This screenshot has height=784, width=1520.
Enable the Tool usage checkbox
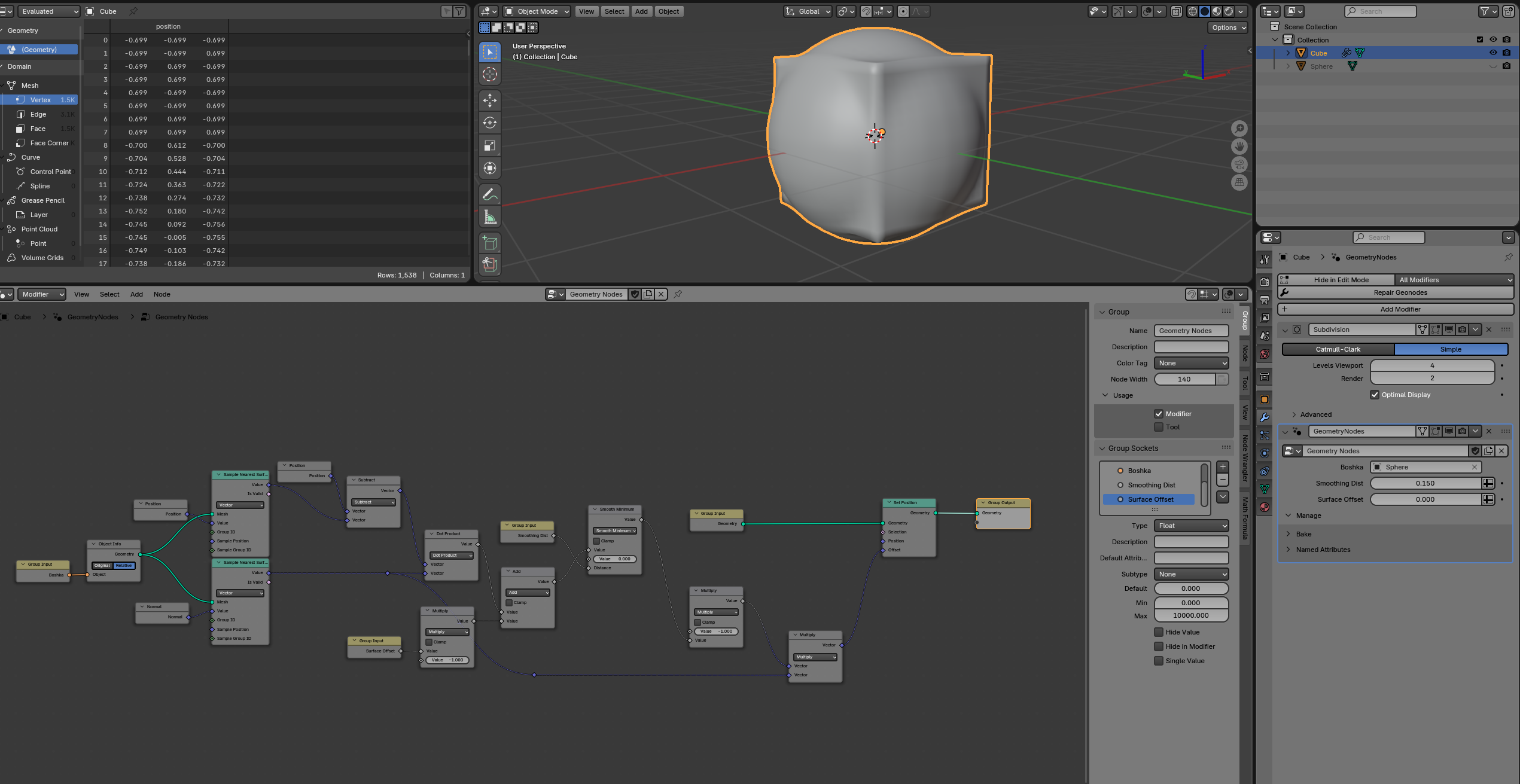(x=1159, y=427)
